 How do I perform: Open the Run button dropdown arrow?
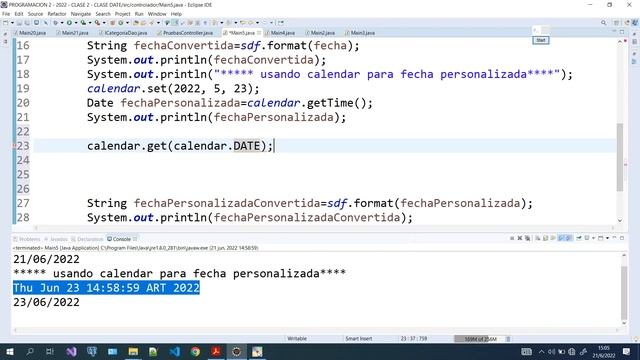pyautogui.click(x=76, y=23)
